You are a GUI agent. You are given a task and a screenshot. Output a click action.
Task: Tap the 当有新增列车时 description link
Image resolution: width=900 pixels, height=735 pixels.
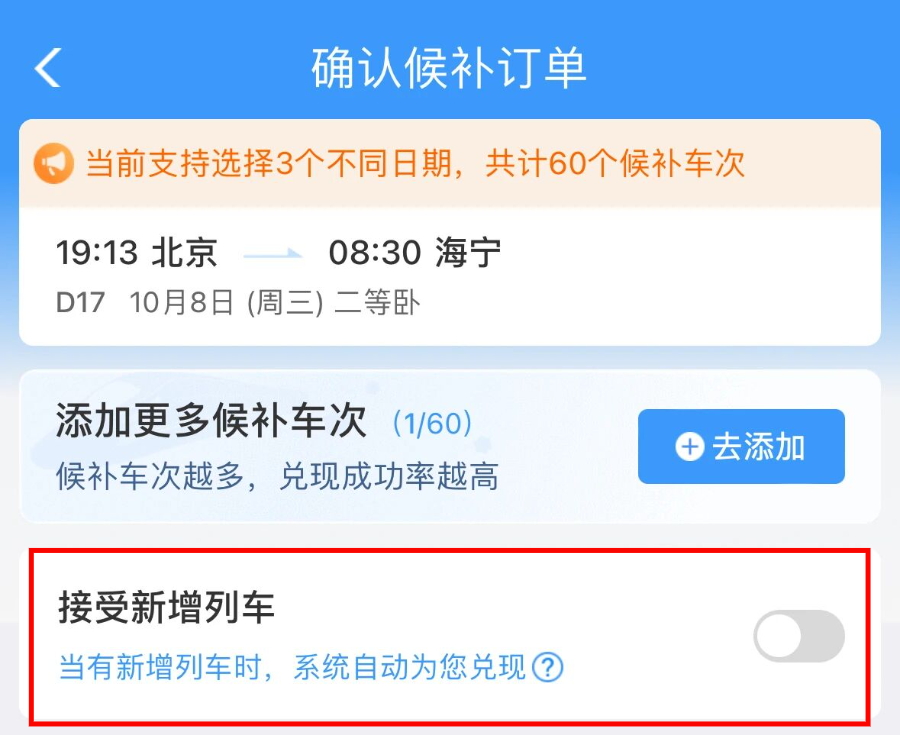(292, 667)
